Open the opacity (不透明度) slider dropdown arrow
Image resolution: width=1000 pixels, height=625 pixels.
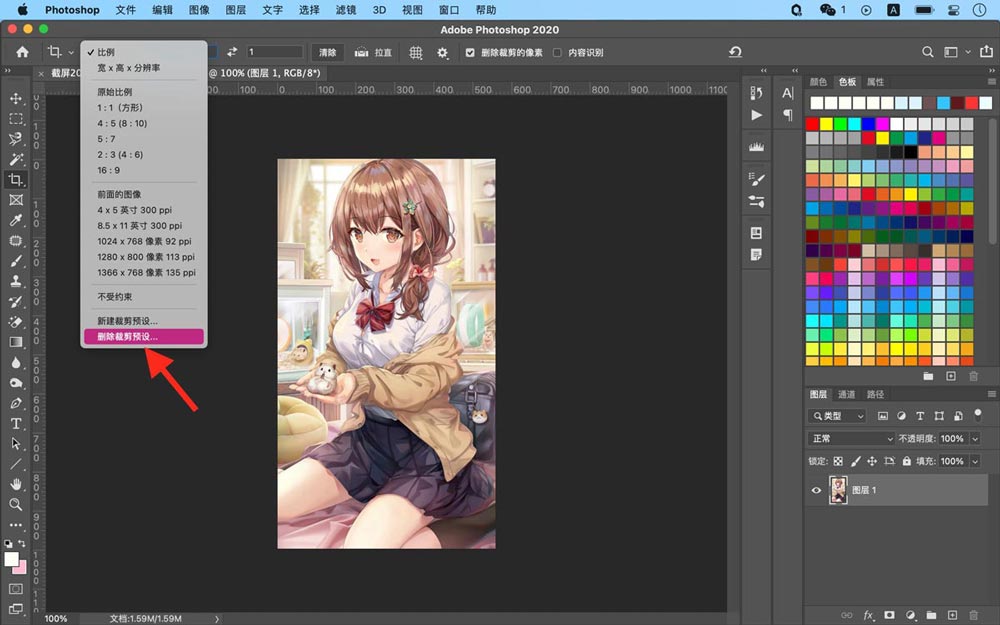point(974,439)
